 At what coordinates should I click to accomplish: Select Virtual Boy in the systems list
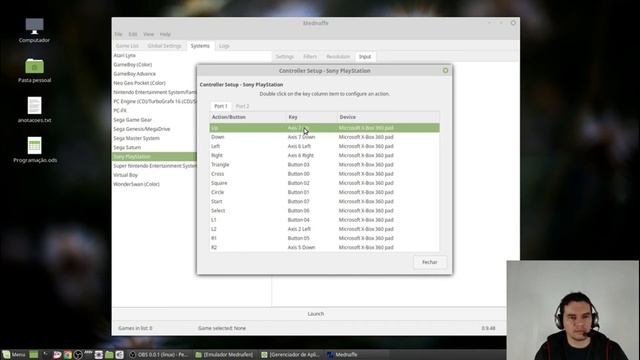point(126,175)
